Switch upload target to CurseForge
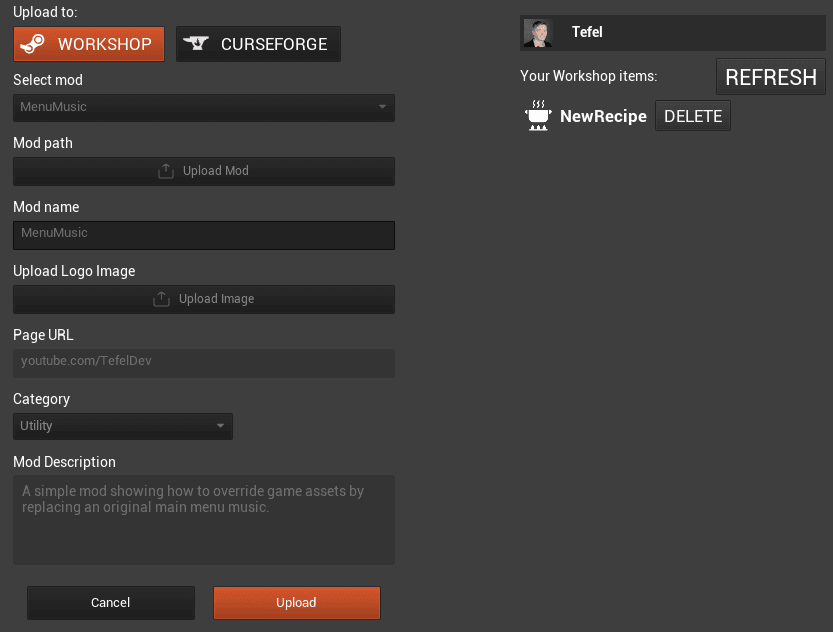This screenshot has height=632, width=833. (258, 44)
